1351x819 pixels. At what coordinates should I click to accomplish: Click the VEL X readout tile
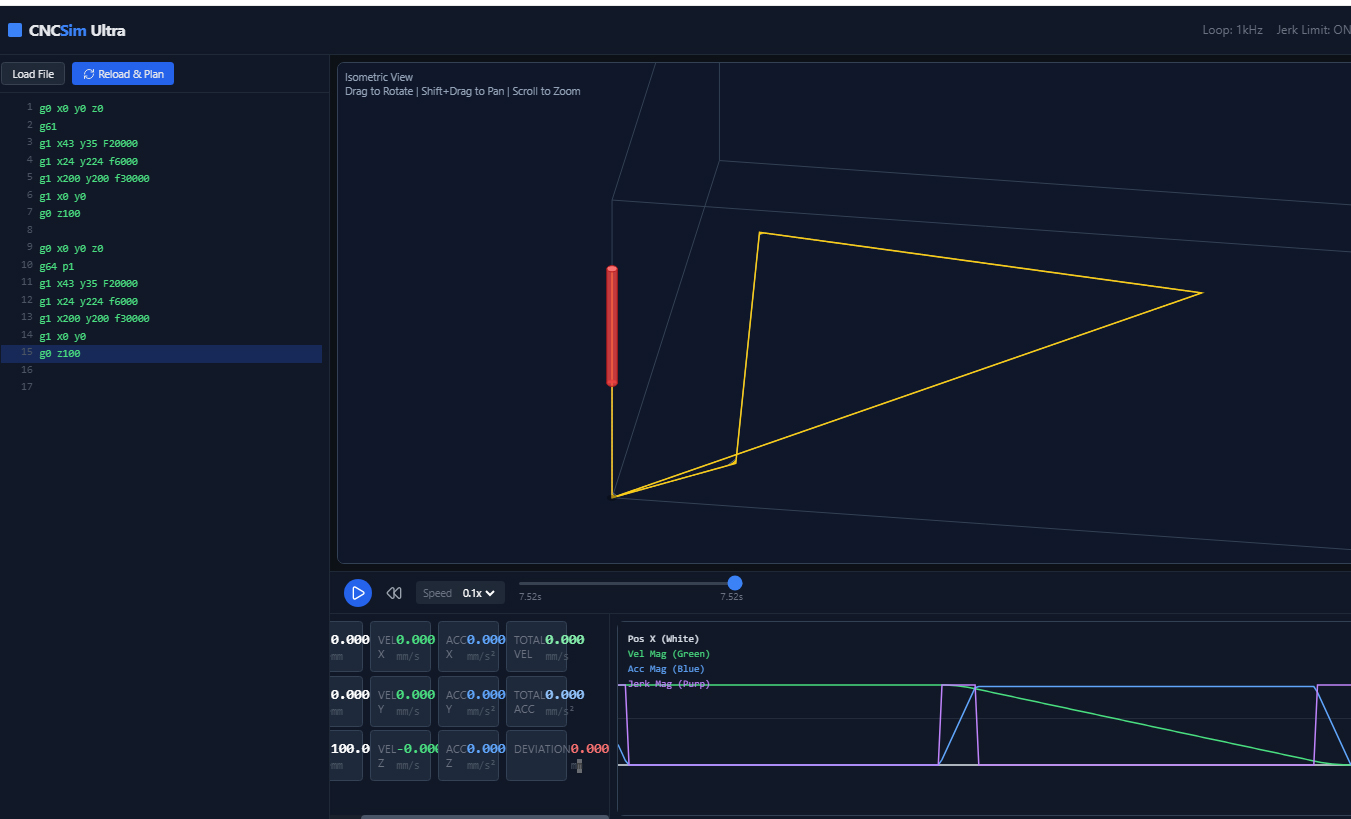point(400,647)
